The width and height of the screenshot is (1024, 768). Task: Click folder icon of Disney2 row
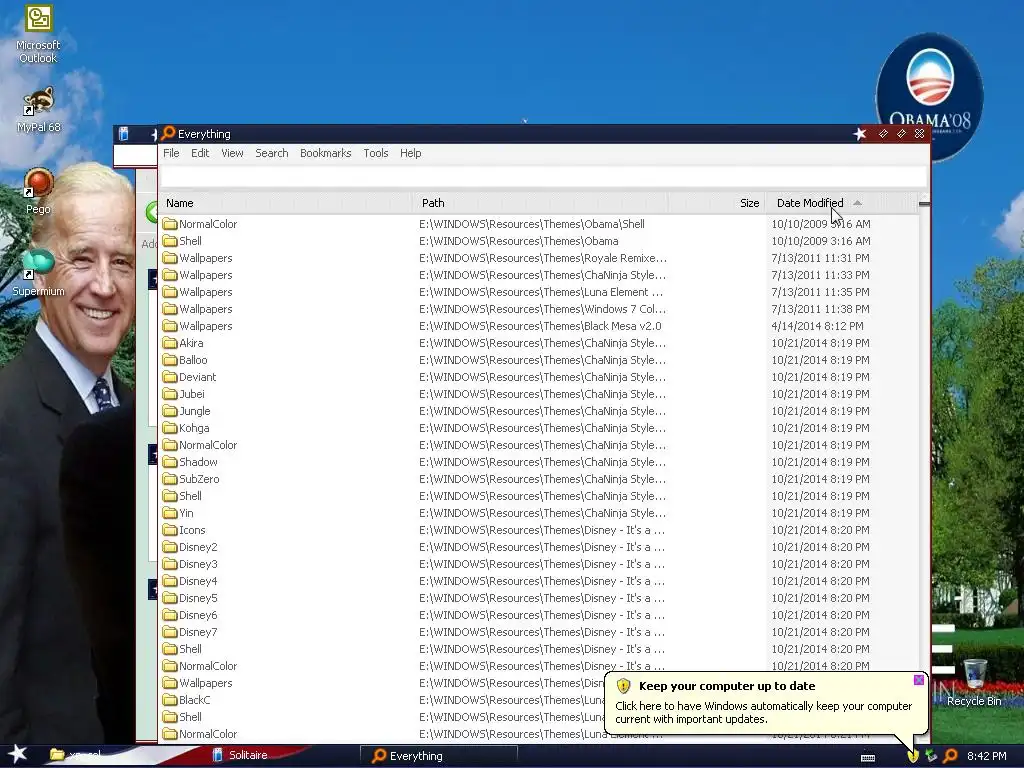(x=170, y=547)
